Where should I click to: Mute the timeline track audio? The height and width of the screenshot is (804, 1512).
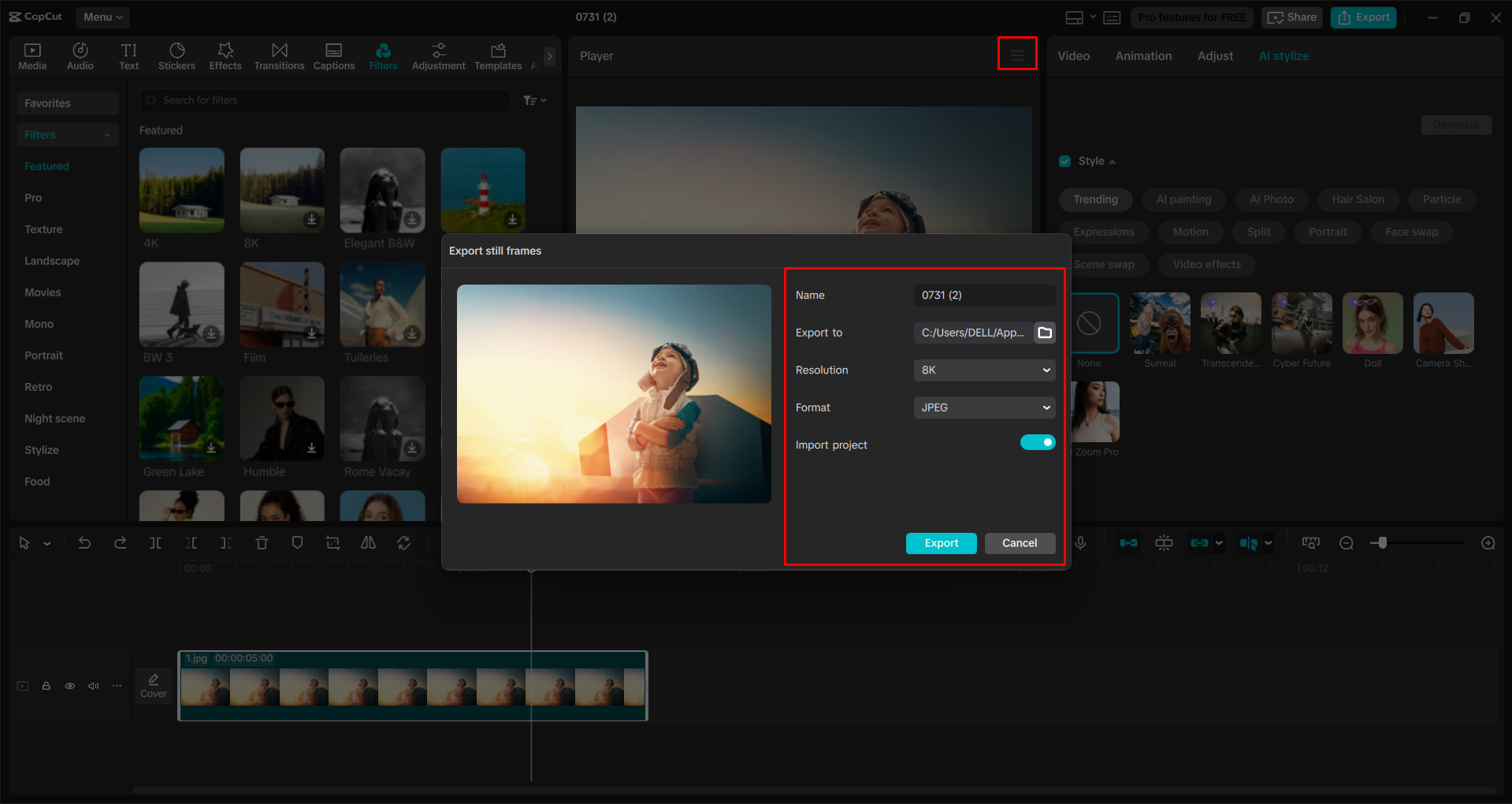[93, 686]
